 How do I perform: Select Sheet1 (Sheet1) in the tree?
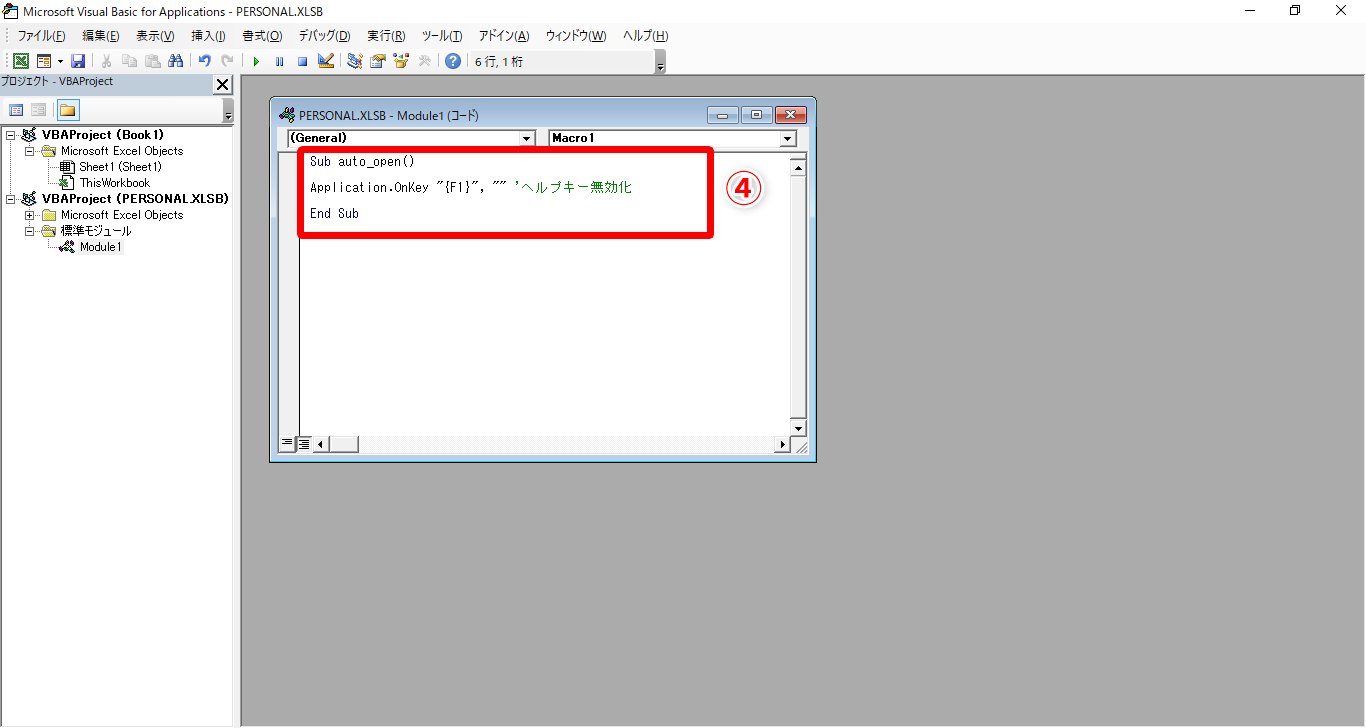coord(120,167)
